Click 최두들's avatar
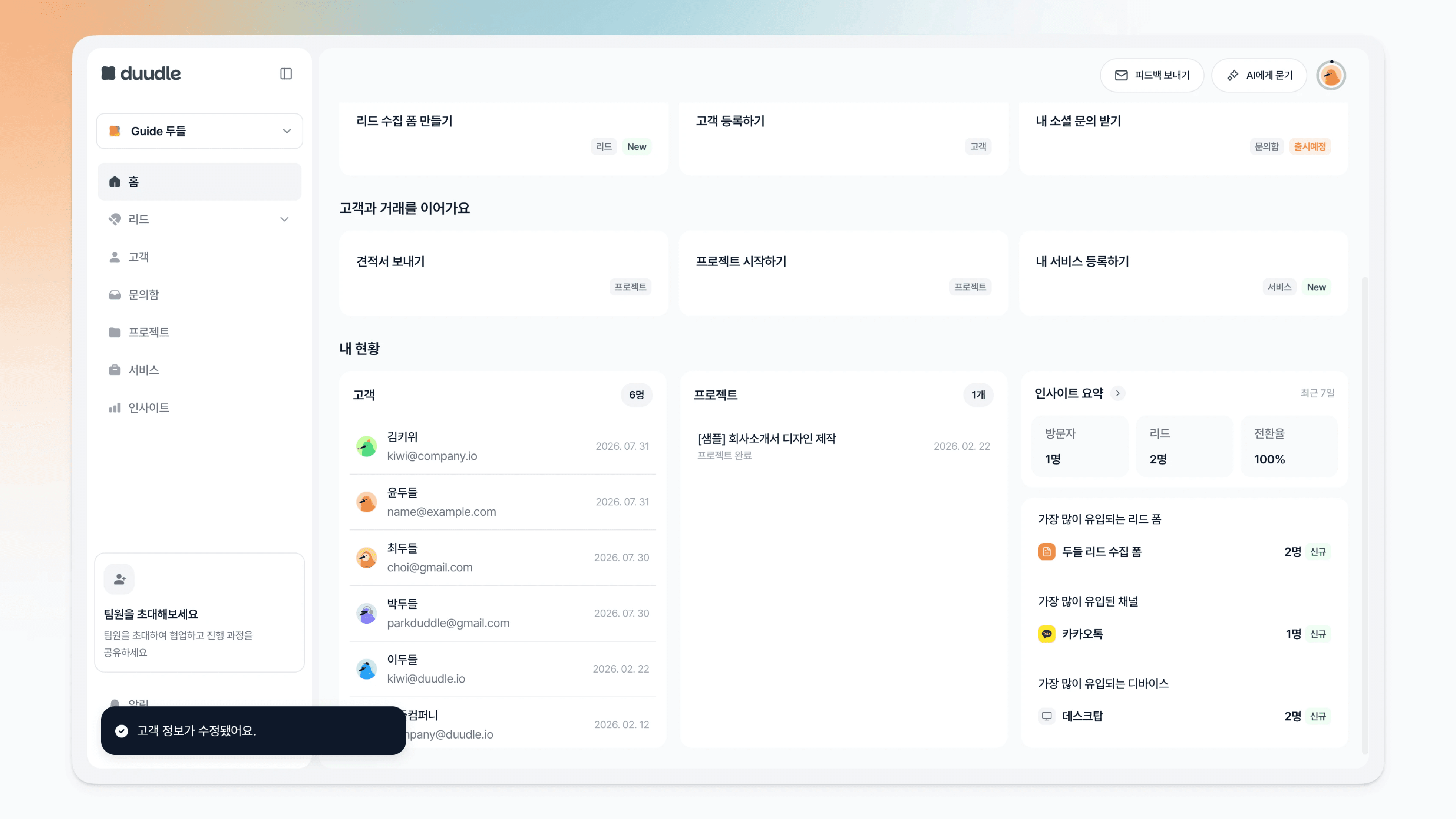This screenshot has height=819, width=1456. pyautogui.click(x=366, y=558)
